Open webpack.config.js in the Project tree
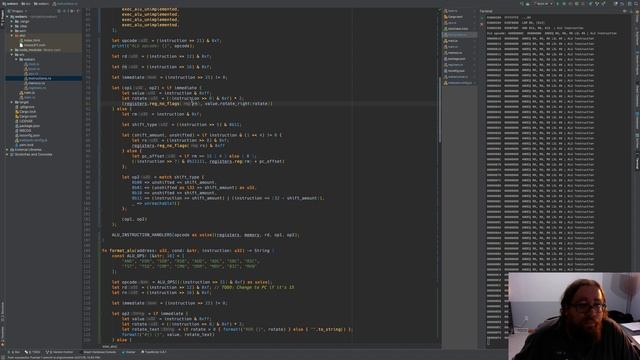 point(33,140)
